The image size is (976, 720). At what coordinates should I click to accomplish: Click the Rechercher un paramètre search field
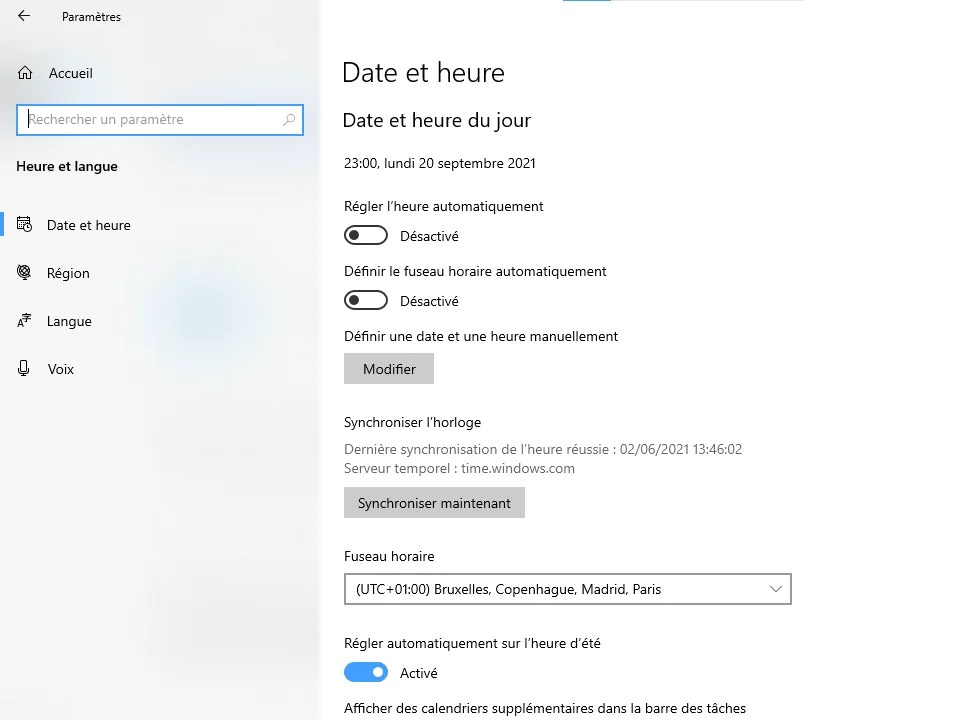[160, 119]
